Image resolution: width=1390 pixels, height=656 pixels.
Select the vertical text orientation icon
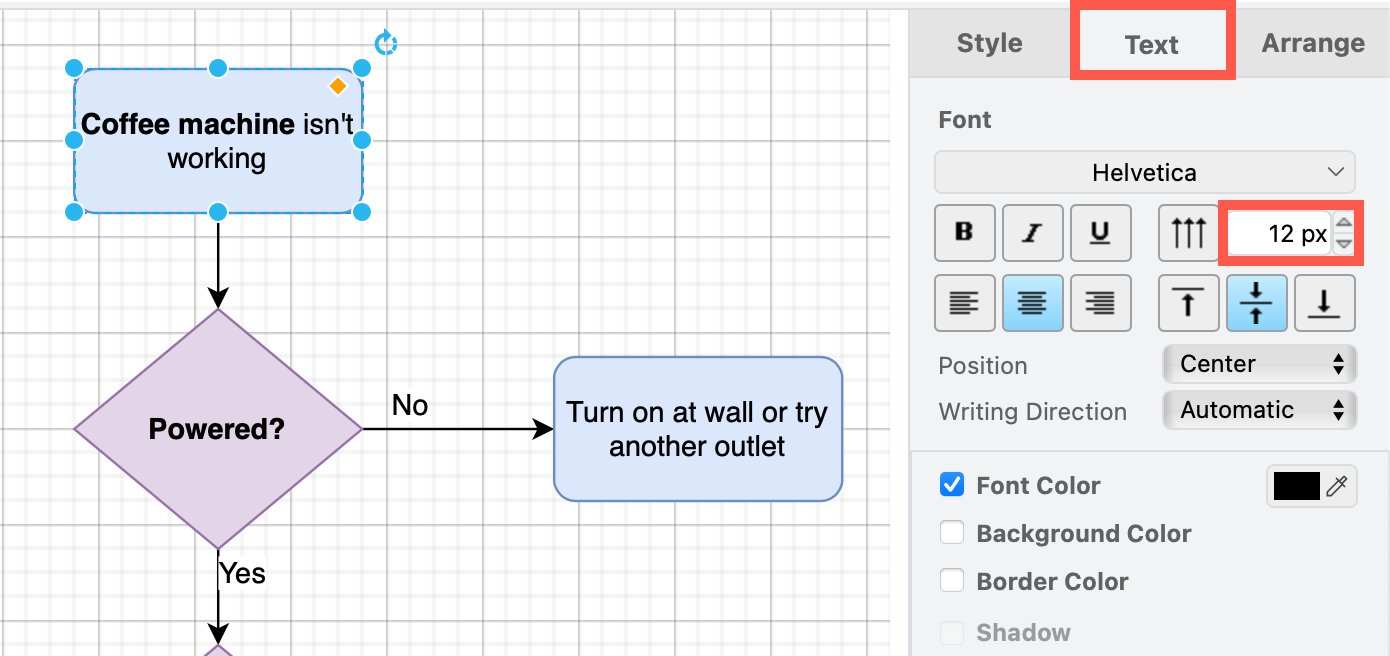click(1188, 232)
